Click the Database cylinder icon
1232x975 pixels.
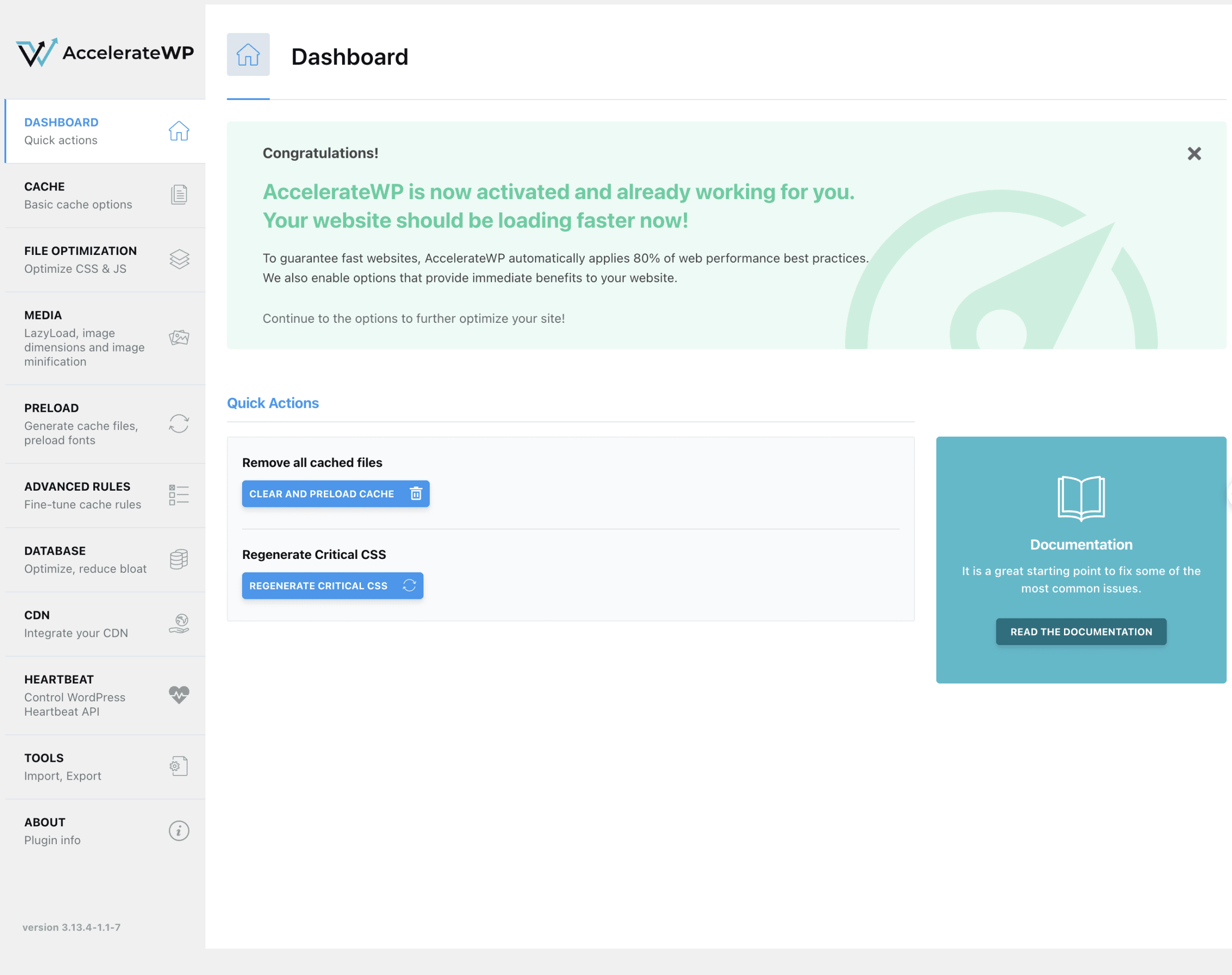pos(179,559)
